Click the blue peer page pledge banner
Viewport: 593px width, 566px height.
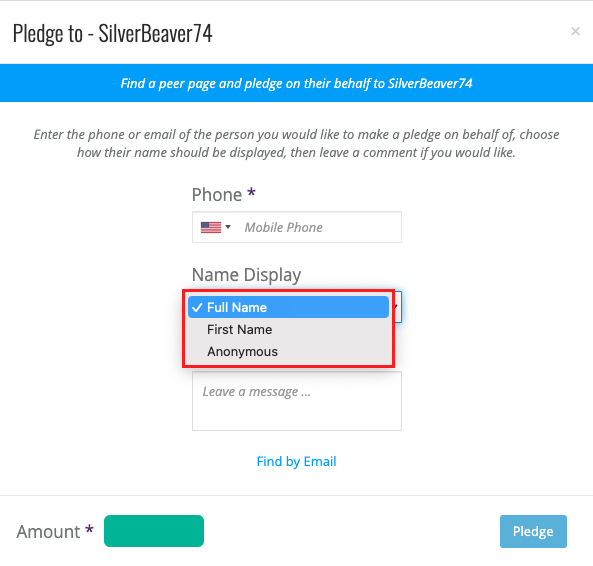coord(296,83)
